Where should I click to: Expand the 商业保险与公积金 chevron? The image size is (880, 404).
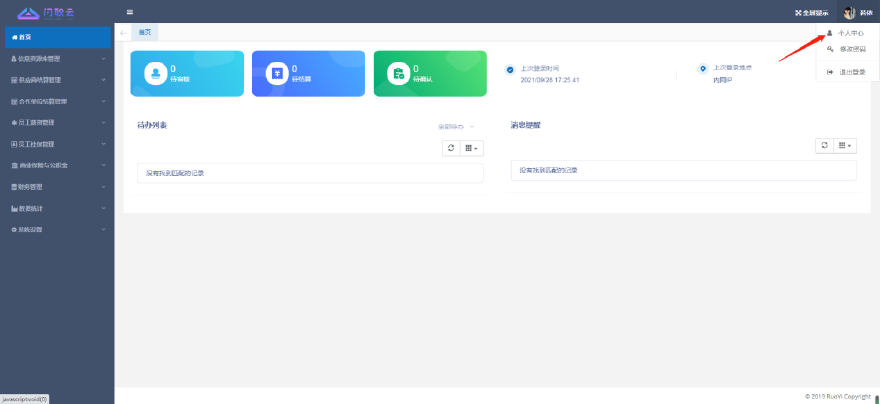(103, 166)
